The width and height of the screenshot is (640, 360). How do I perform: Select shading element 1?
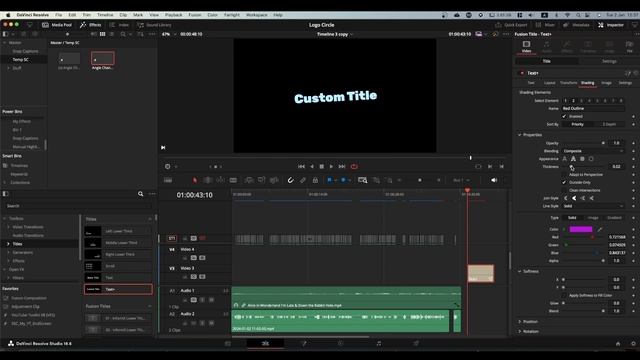pyautogui.click(x=565, y=100)
